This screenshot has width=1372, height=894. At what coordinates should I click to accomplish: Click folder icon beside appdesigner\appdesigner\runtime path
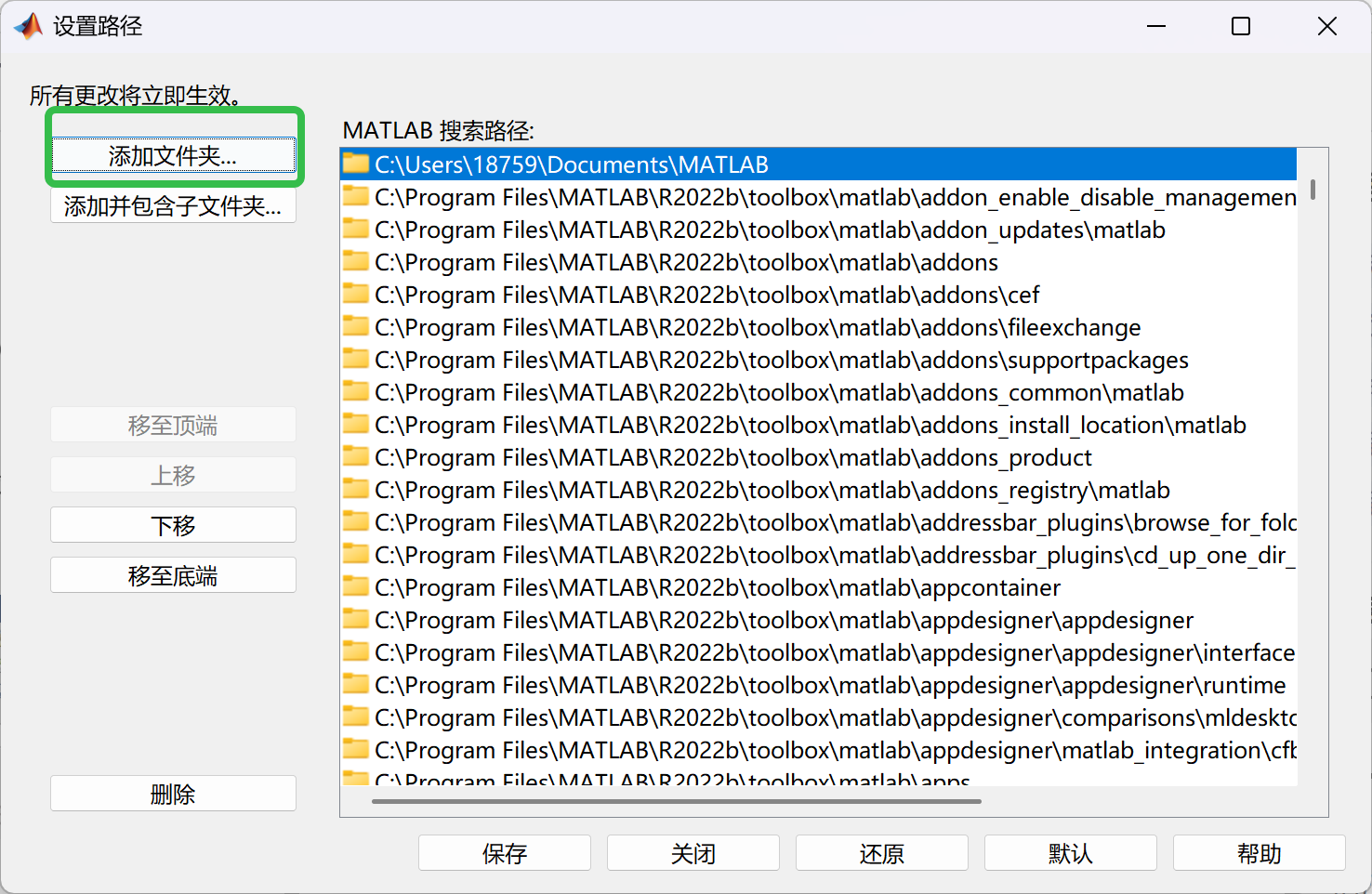tap(355, 684)
